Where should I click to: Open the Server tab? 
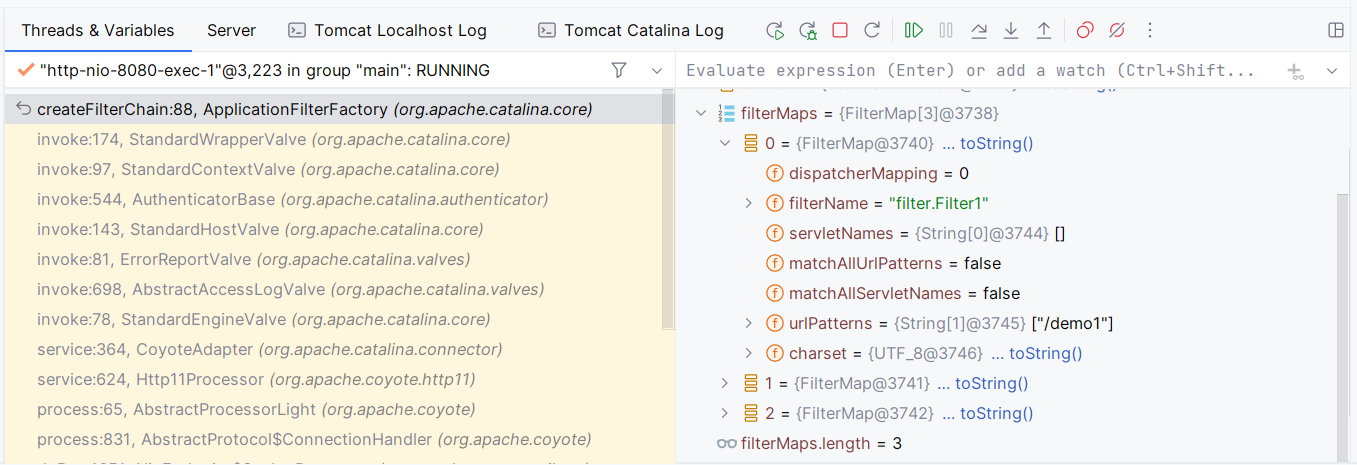point(231,31)
